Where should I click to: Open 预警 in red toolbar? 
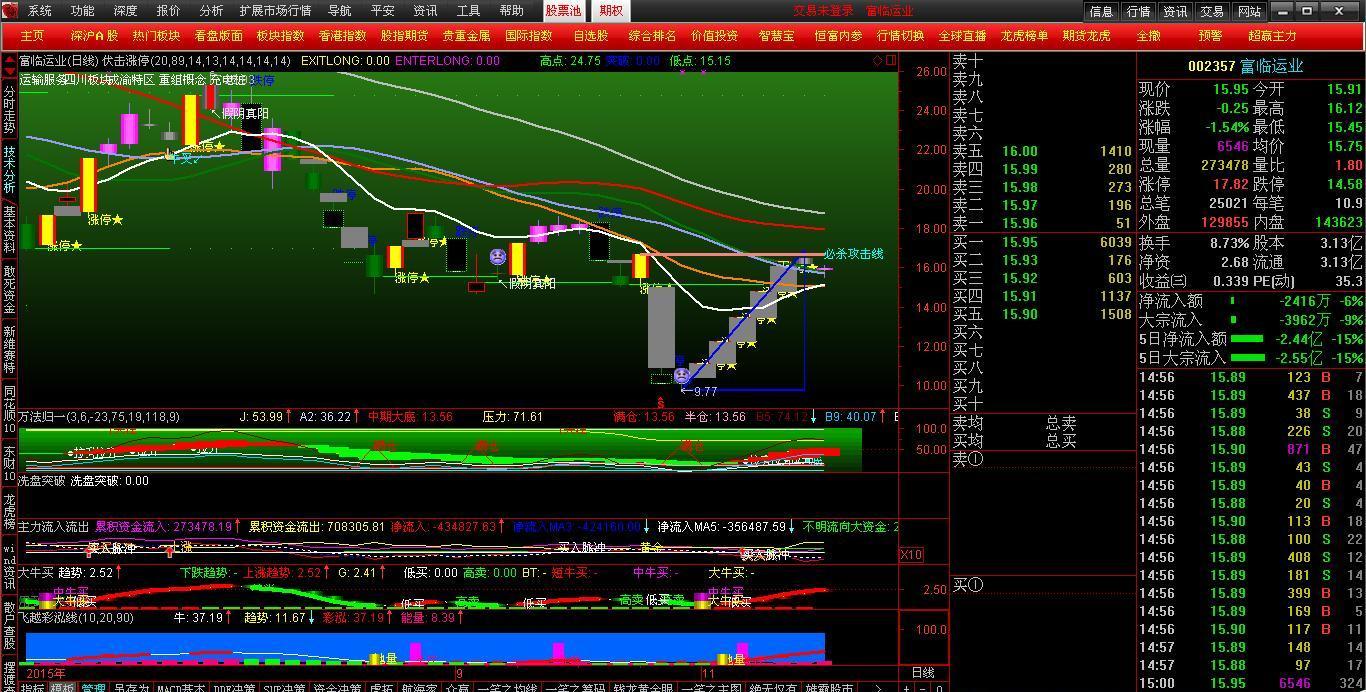1210,35
